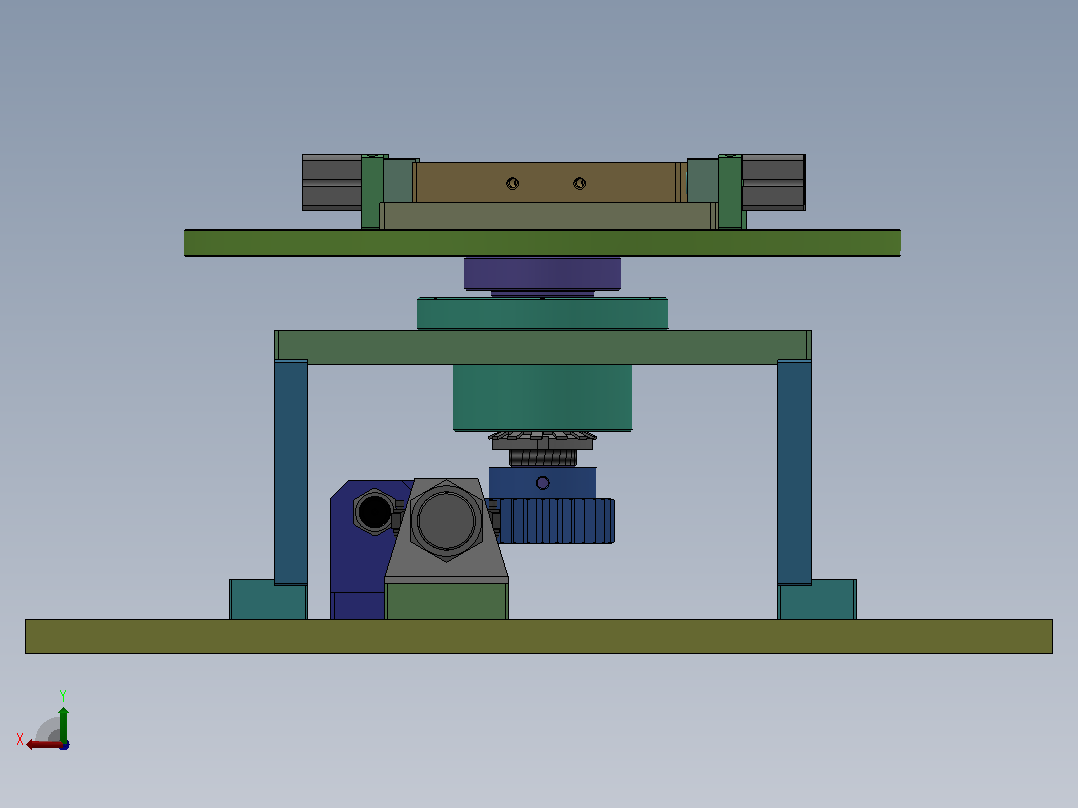Click the small purple hole in the blue block
1078x808 pixels.
542,483
